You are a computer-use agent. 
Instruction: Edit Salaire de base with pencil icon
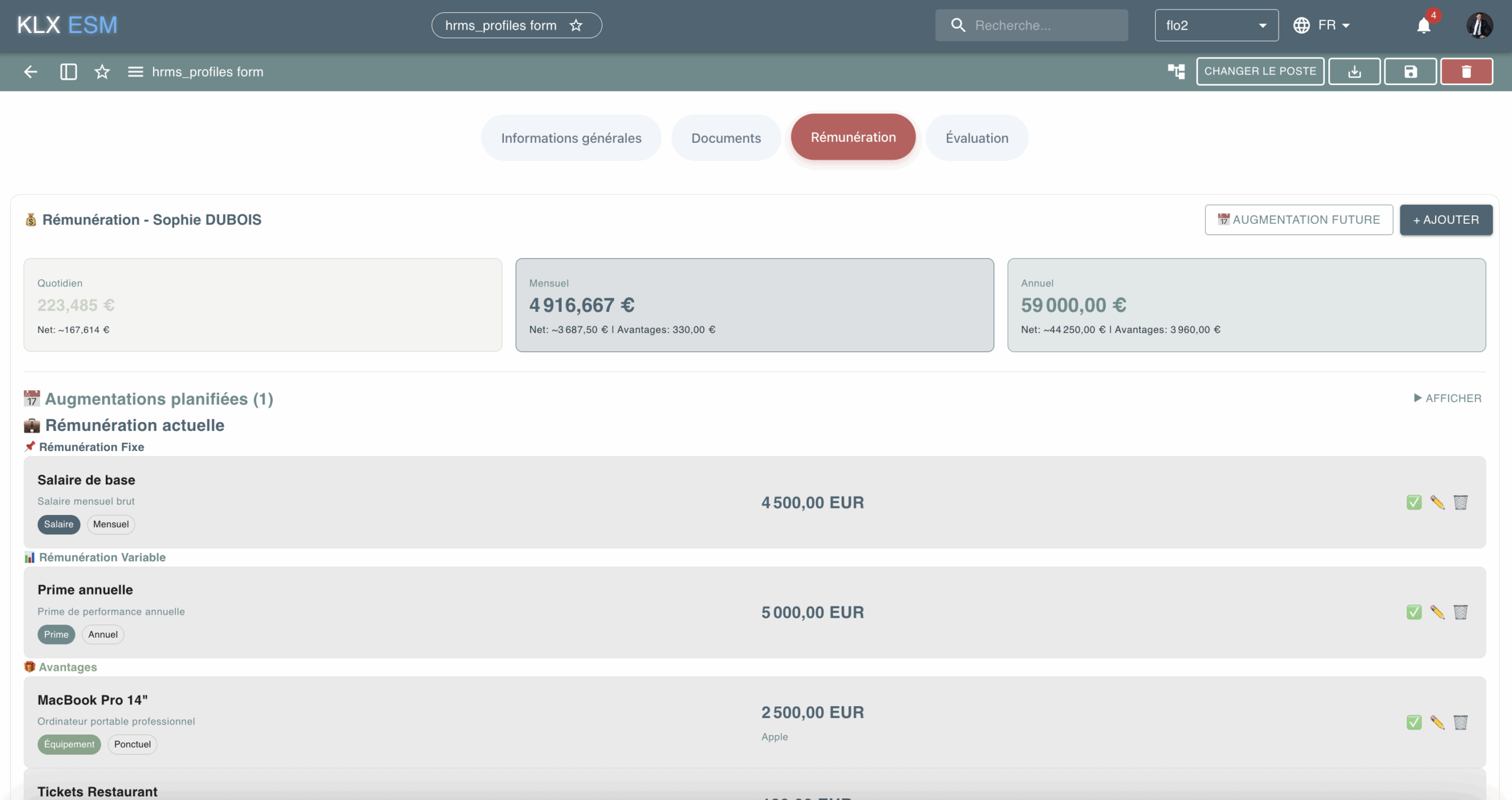[1437, 502]
